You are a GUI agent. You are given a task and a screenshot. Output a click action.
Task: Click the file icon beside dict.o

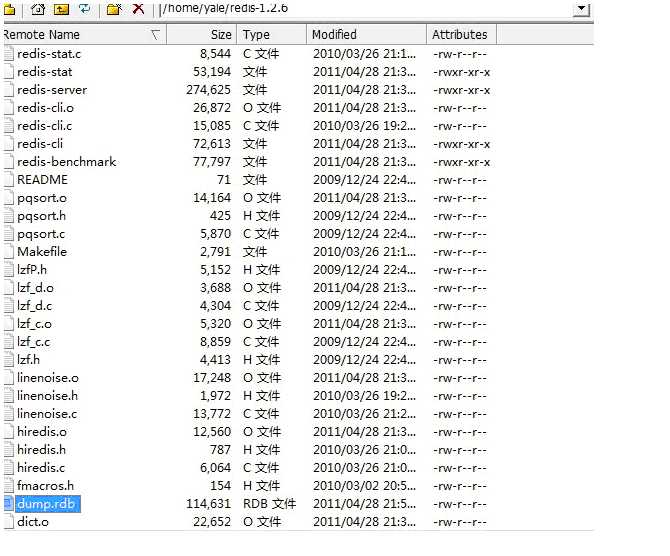tap(9, 522)
